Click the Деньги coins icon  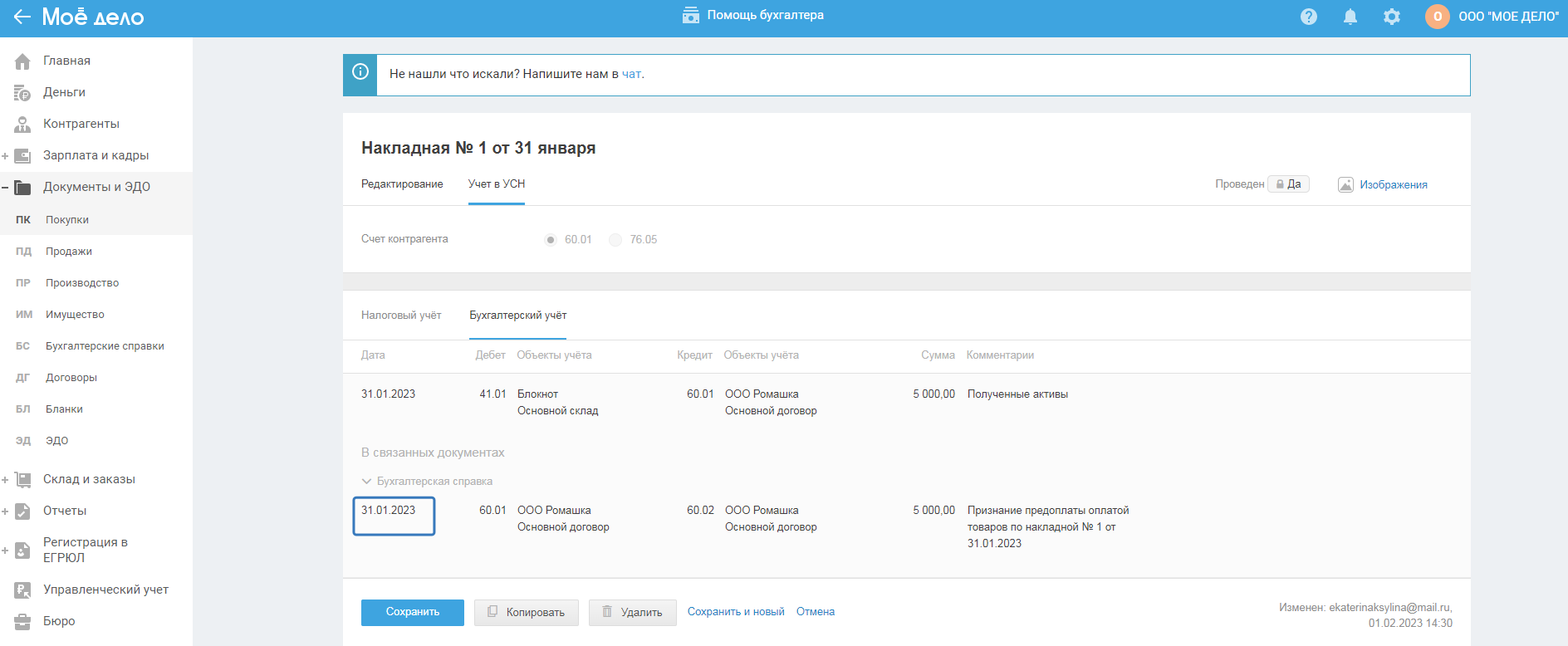click(22, 92)
